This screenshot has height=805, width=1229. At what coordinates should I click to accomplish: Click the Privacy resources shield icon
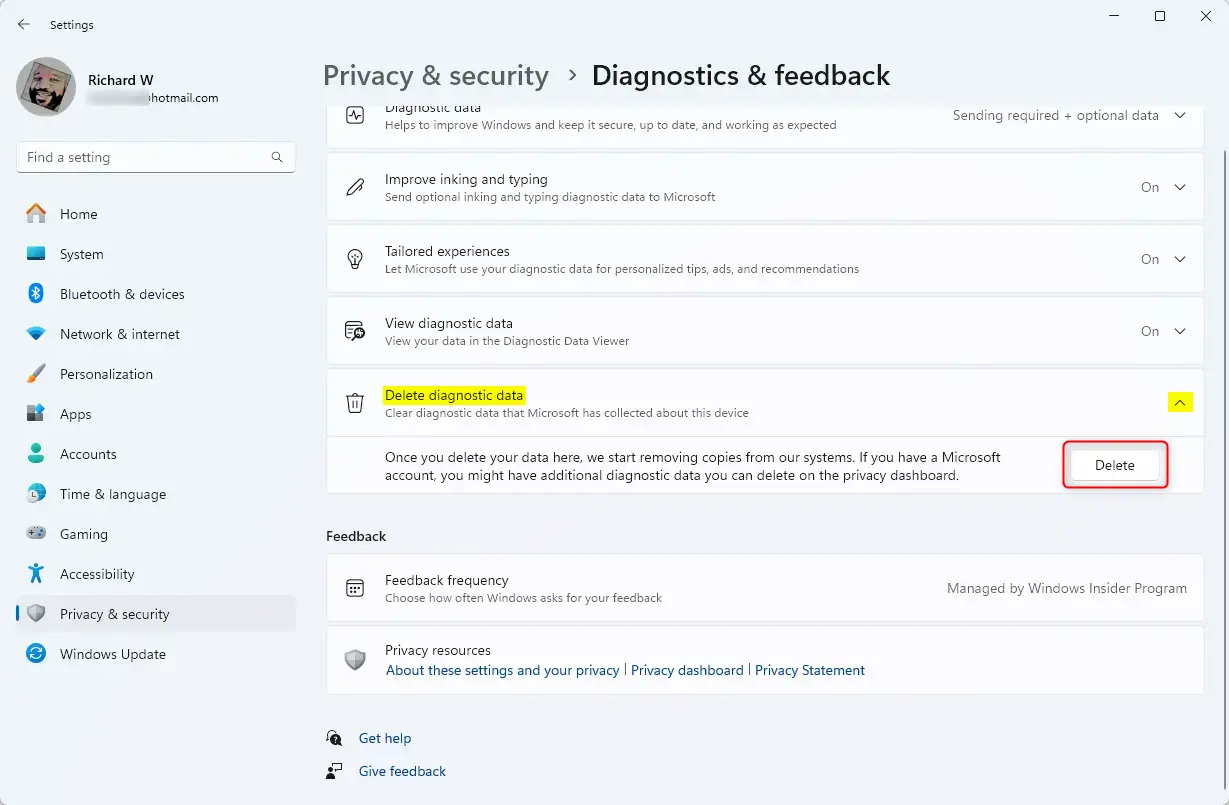tap(355, 660)
